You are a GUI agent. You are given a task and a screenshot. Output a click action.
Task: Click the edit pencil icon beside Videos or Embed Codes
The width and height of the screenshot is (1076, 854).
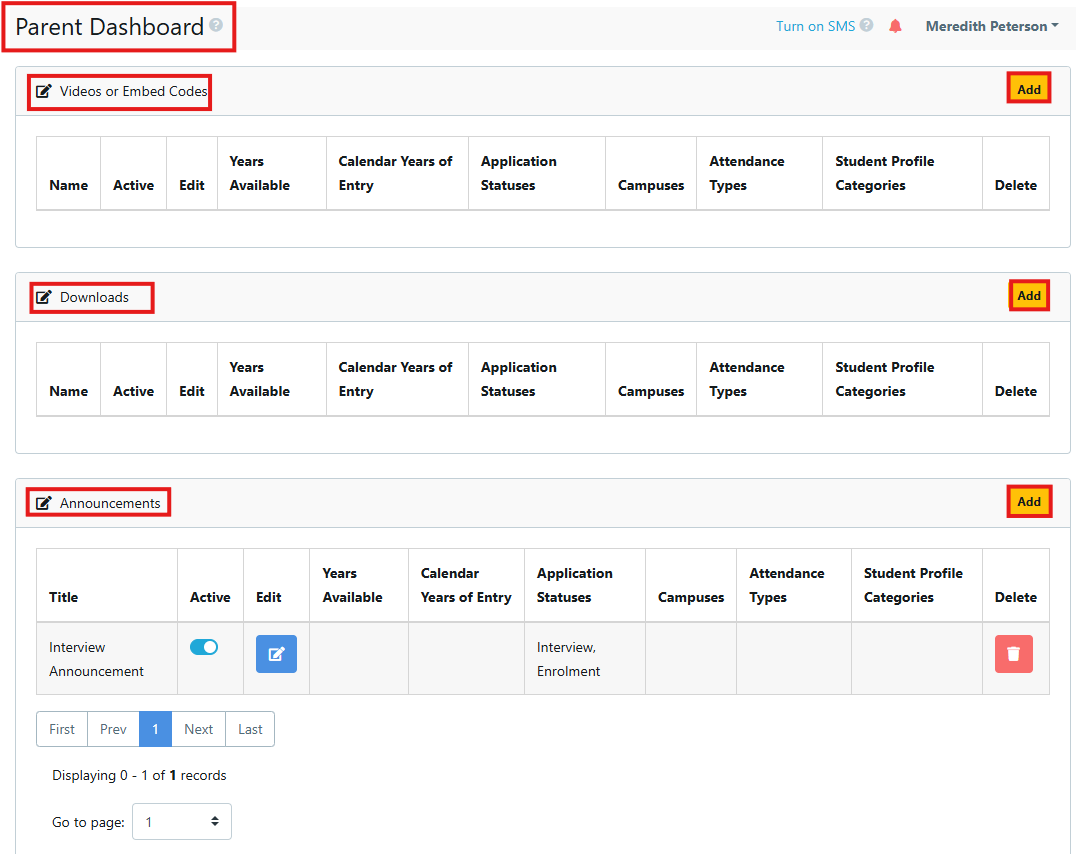pyautogui.click(x=42, y=91)
